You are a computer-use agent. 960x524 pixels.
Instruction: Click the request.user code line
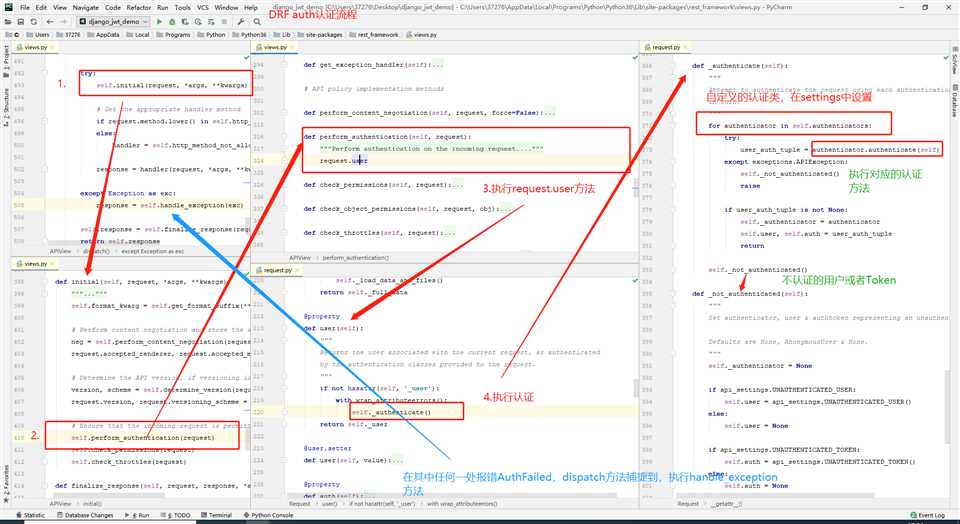click(343, 160)
